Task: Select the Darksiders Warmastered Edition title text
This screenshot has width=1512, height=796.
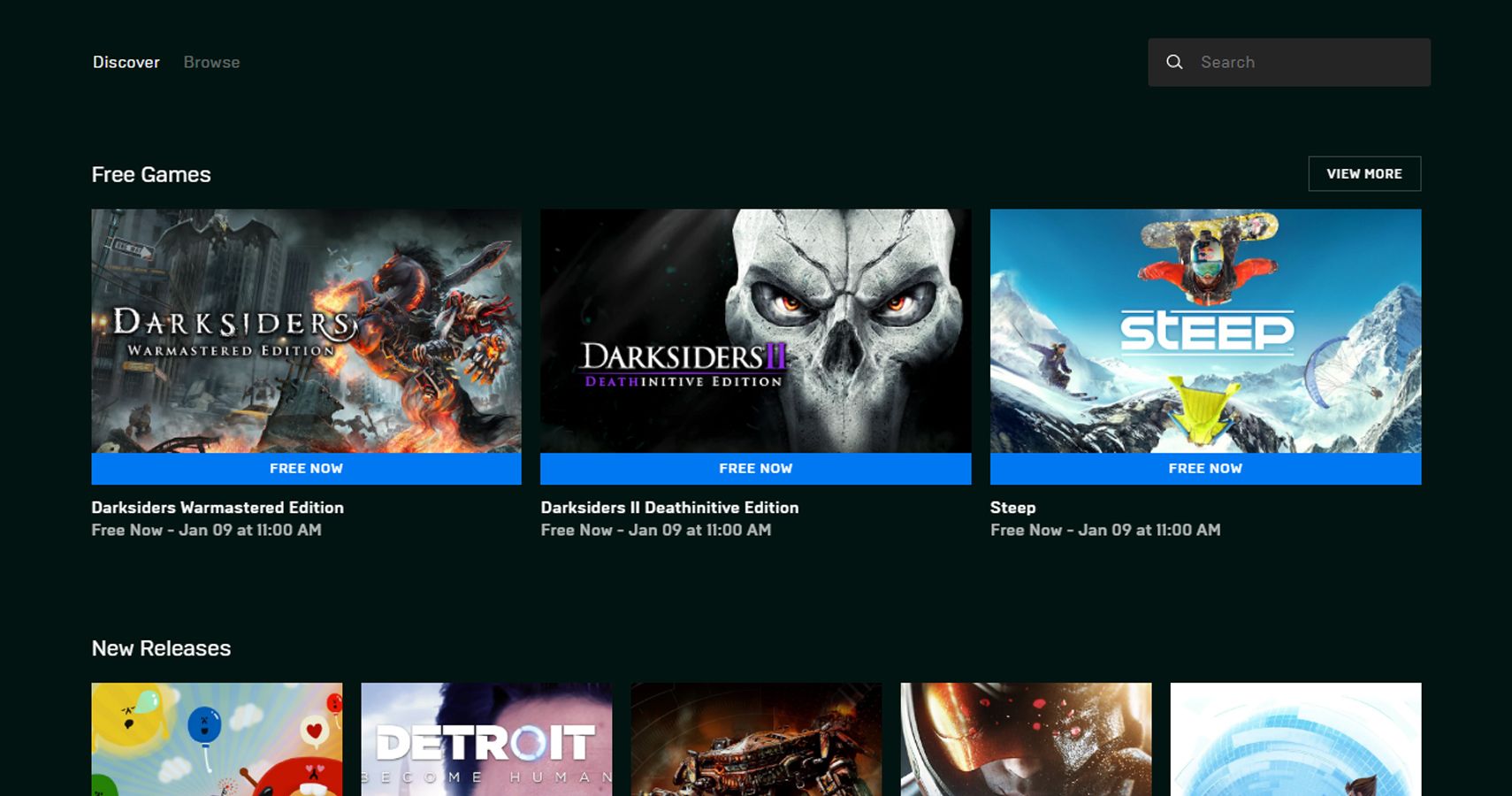Action: [x=218, y=508]
